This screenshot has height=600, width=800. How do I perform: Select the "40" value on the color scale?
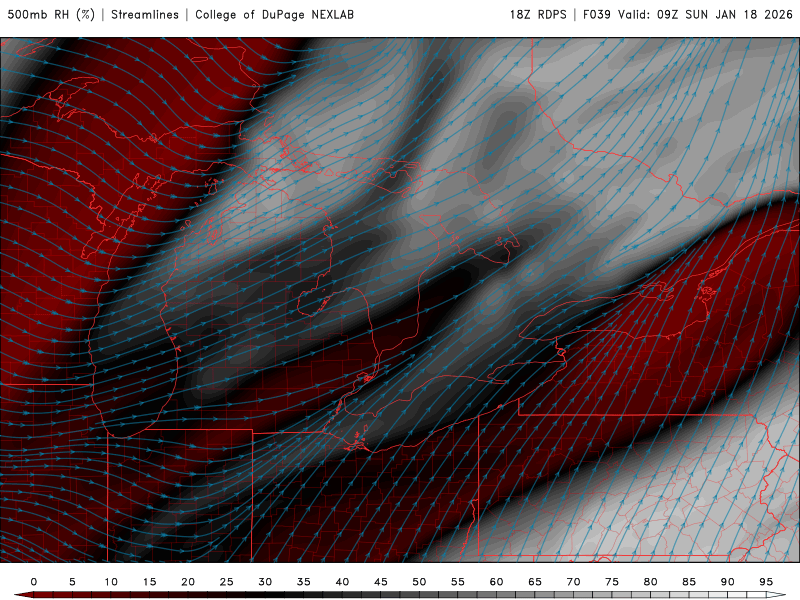coord(342,582)
